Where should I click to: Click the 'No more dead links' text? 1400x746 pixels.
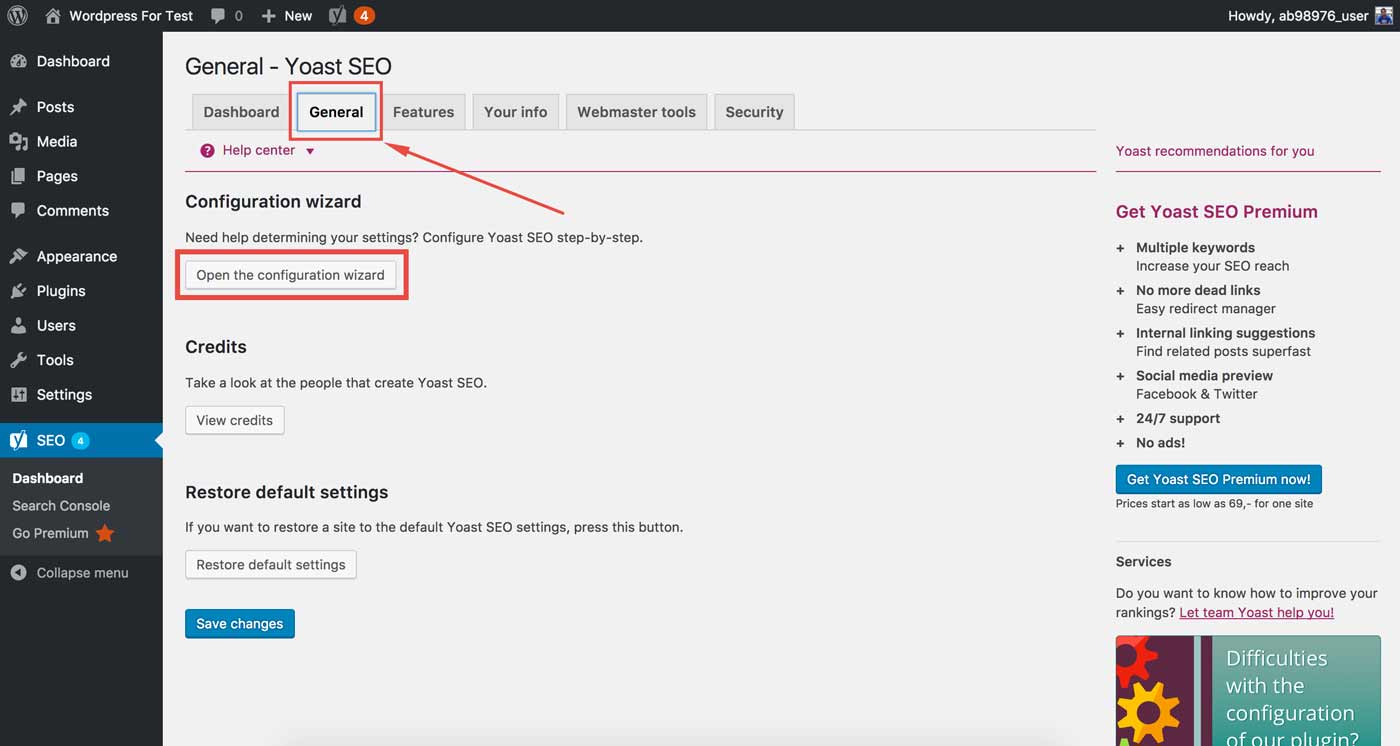point(1198,290)
